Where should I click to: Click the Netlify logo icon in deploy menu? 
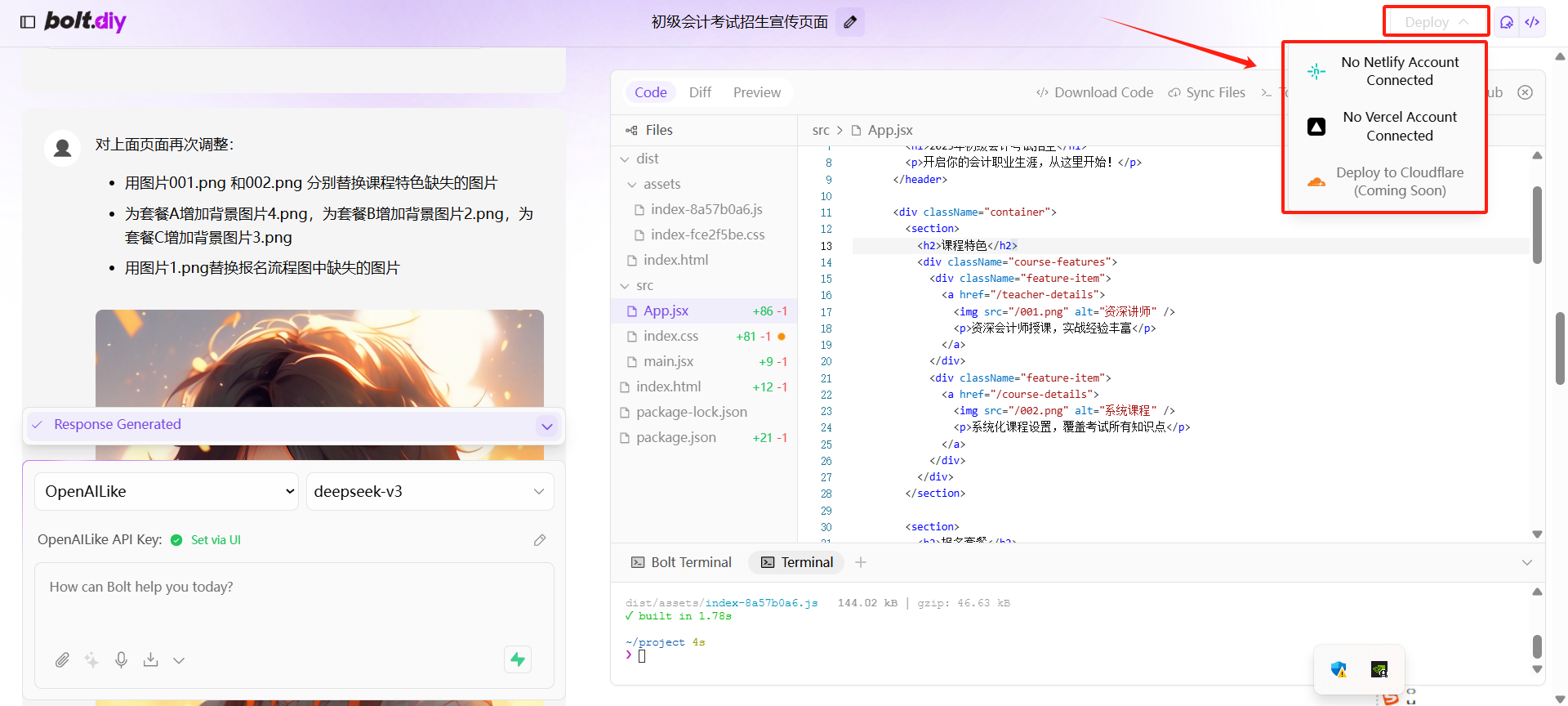coord(1316,71)
